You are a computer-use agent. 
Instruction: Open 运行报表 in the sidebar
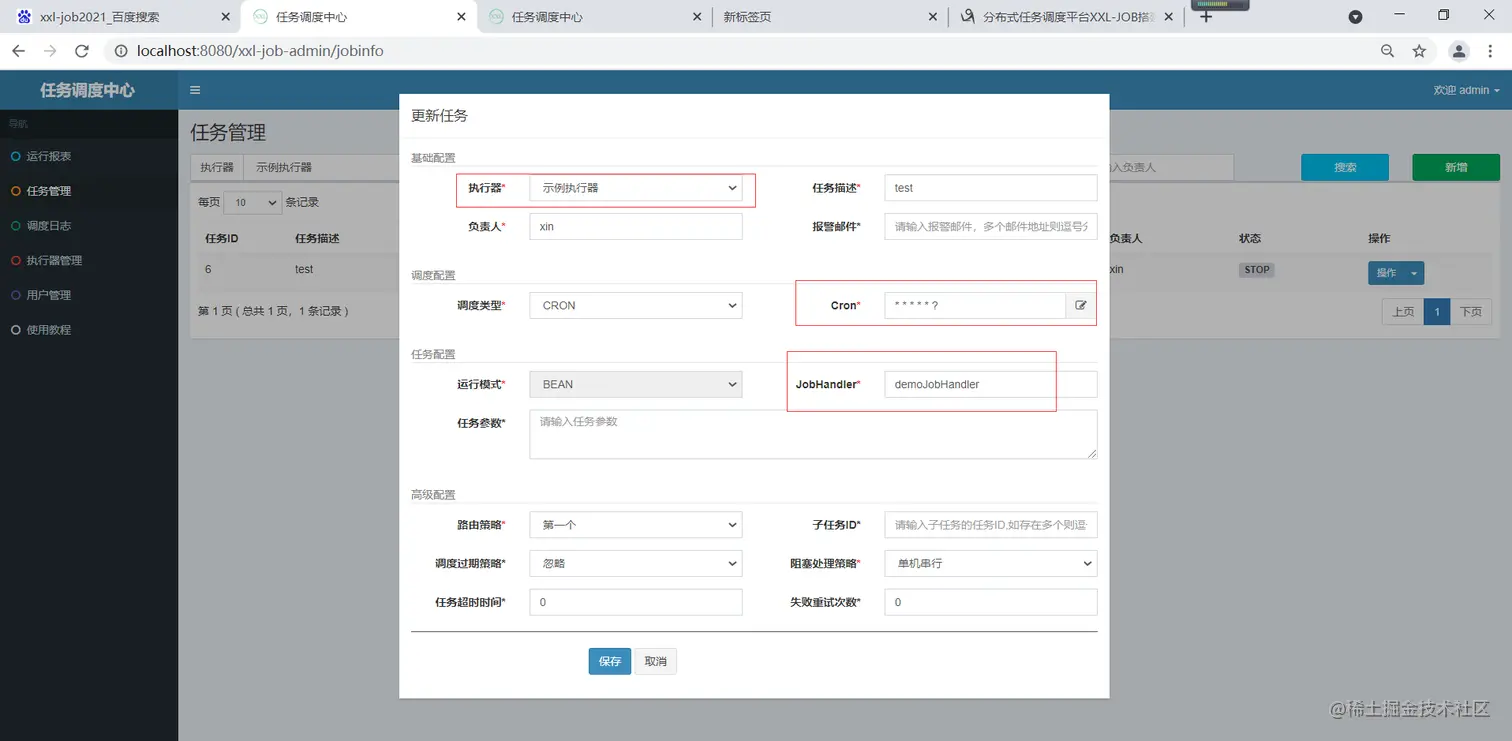pyautogui.click(x=89, y=156)
